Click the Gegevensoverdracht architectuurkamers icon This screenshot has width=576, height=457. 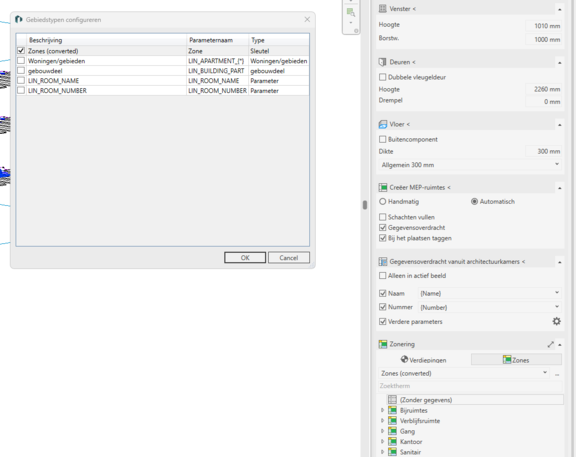(383, 262)
